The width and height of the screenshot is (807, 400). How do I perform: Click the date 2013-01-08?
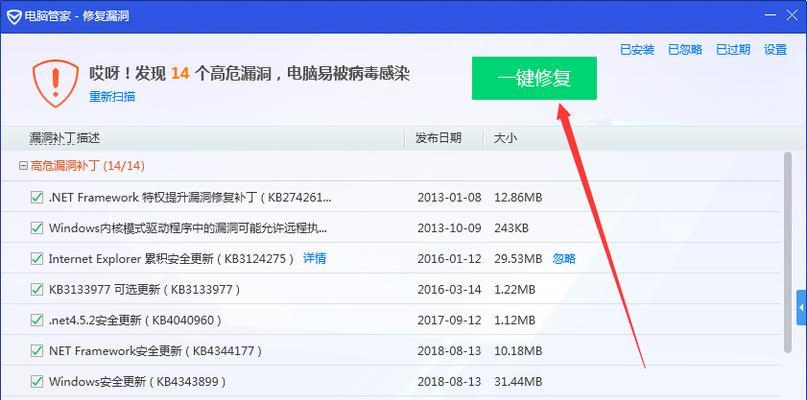(x=449, y=197)
